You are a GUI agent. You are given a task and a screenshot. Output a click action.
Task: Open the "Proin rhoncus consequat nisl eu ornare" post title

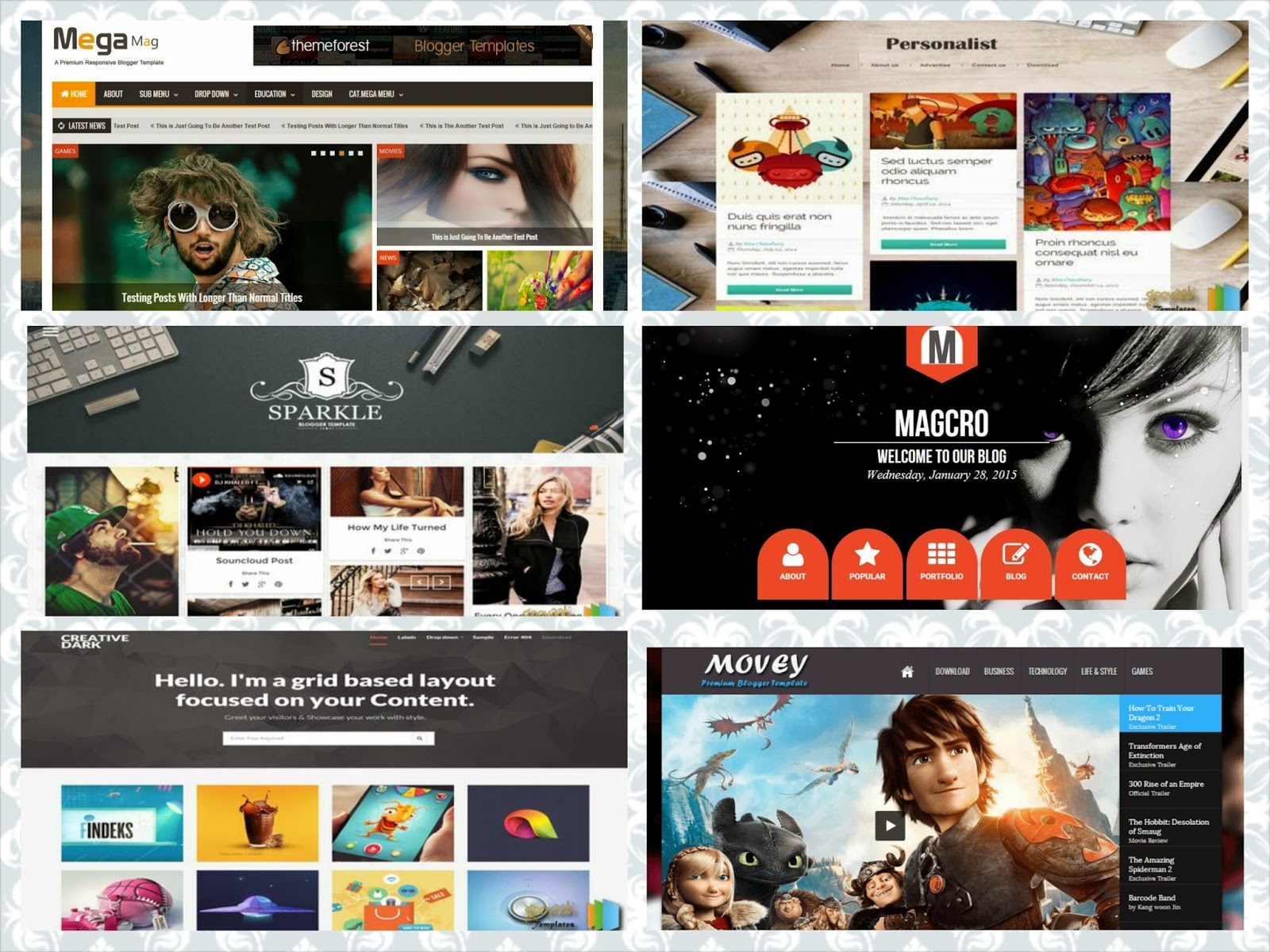click(1086, 252)
